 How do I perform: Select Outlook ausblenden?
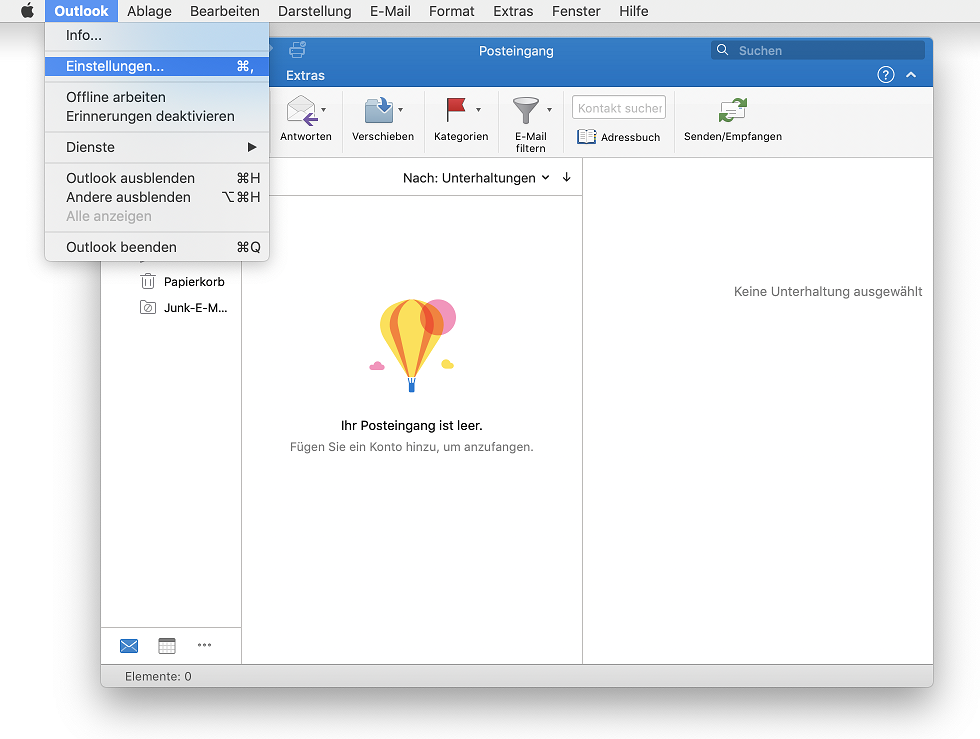(157, 178)
